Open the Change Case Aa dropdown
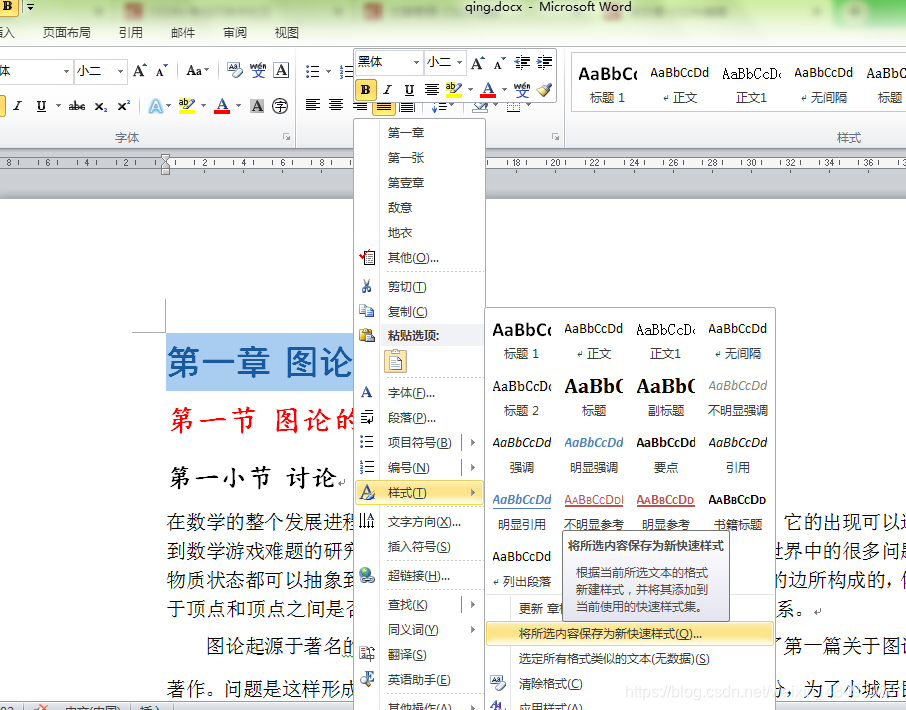Screen dimensions: 906x710 click(198, 70)
